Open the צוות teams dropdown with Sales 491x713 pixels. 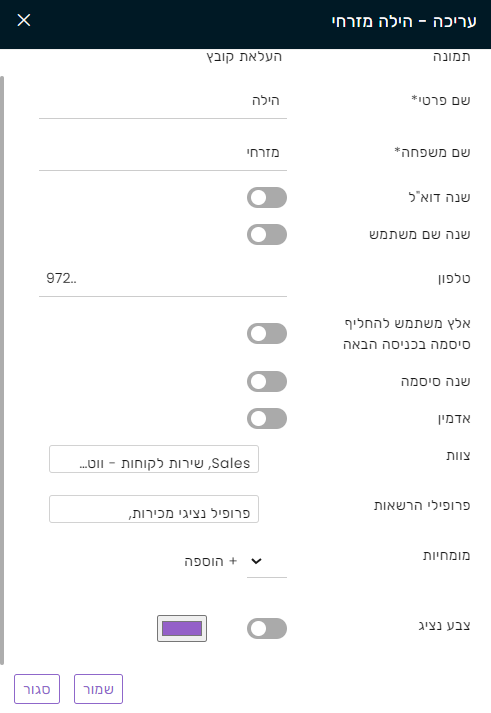[154, 459]
